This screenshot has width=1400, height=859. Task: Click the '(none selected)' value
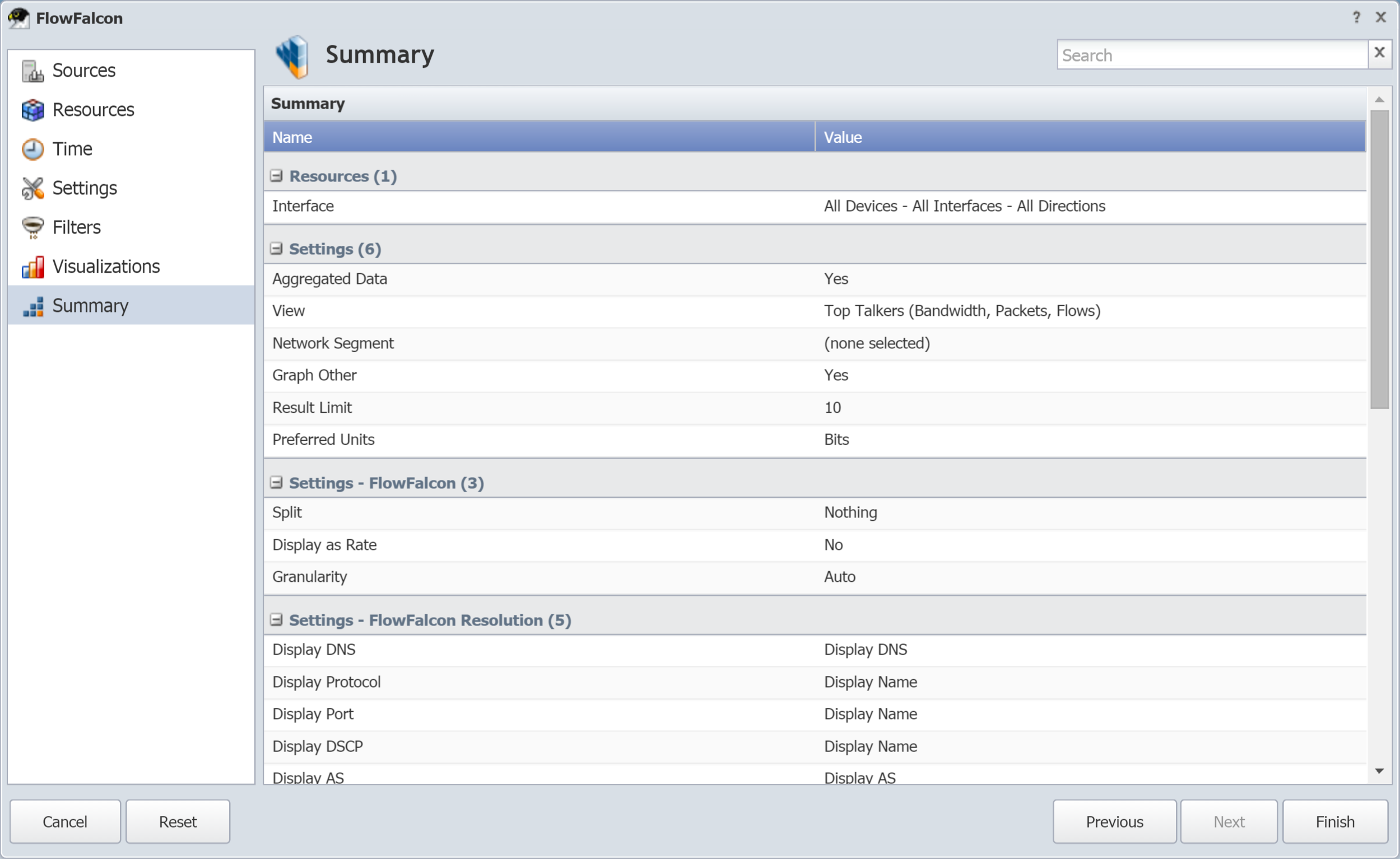pos(877,343)
